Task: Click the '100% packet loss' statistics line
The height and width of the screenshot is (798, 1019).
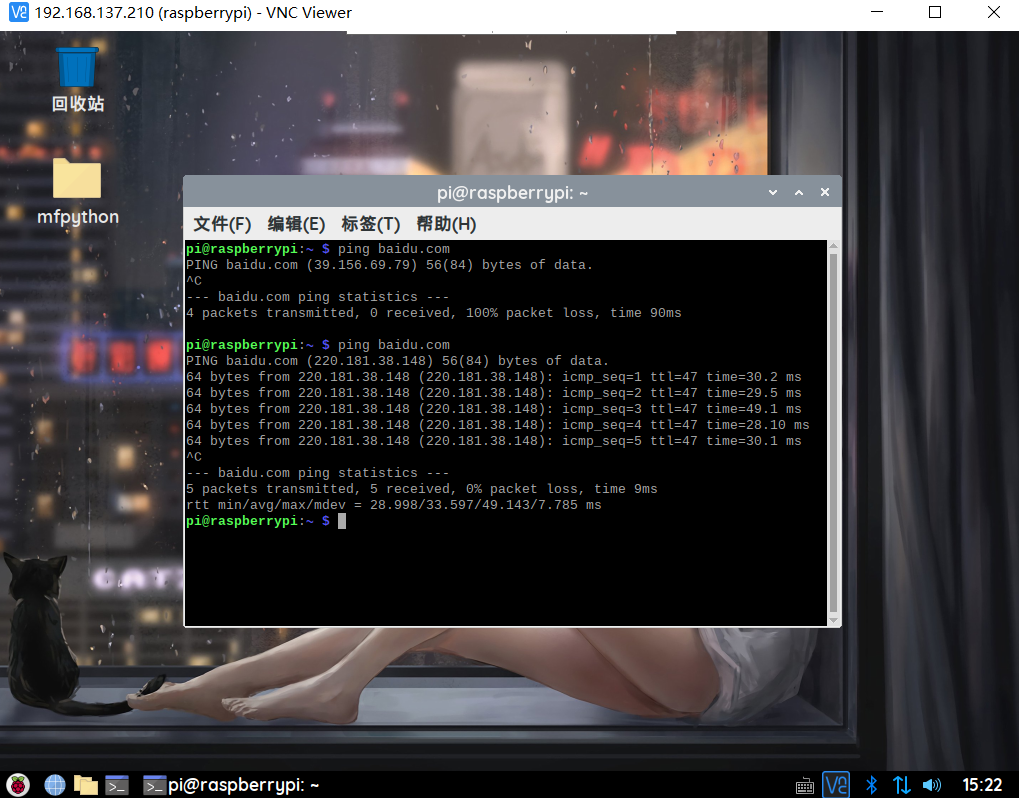Action: [x=433, y=313]
